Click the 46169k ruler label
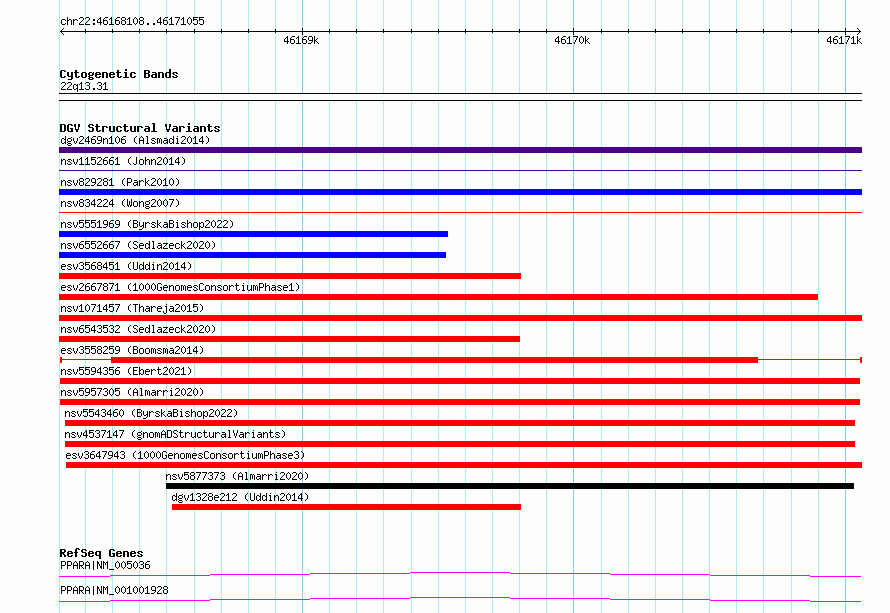Image resolution: width=890 pixels, height=613 pixels. click(x=301, y=40)
